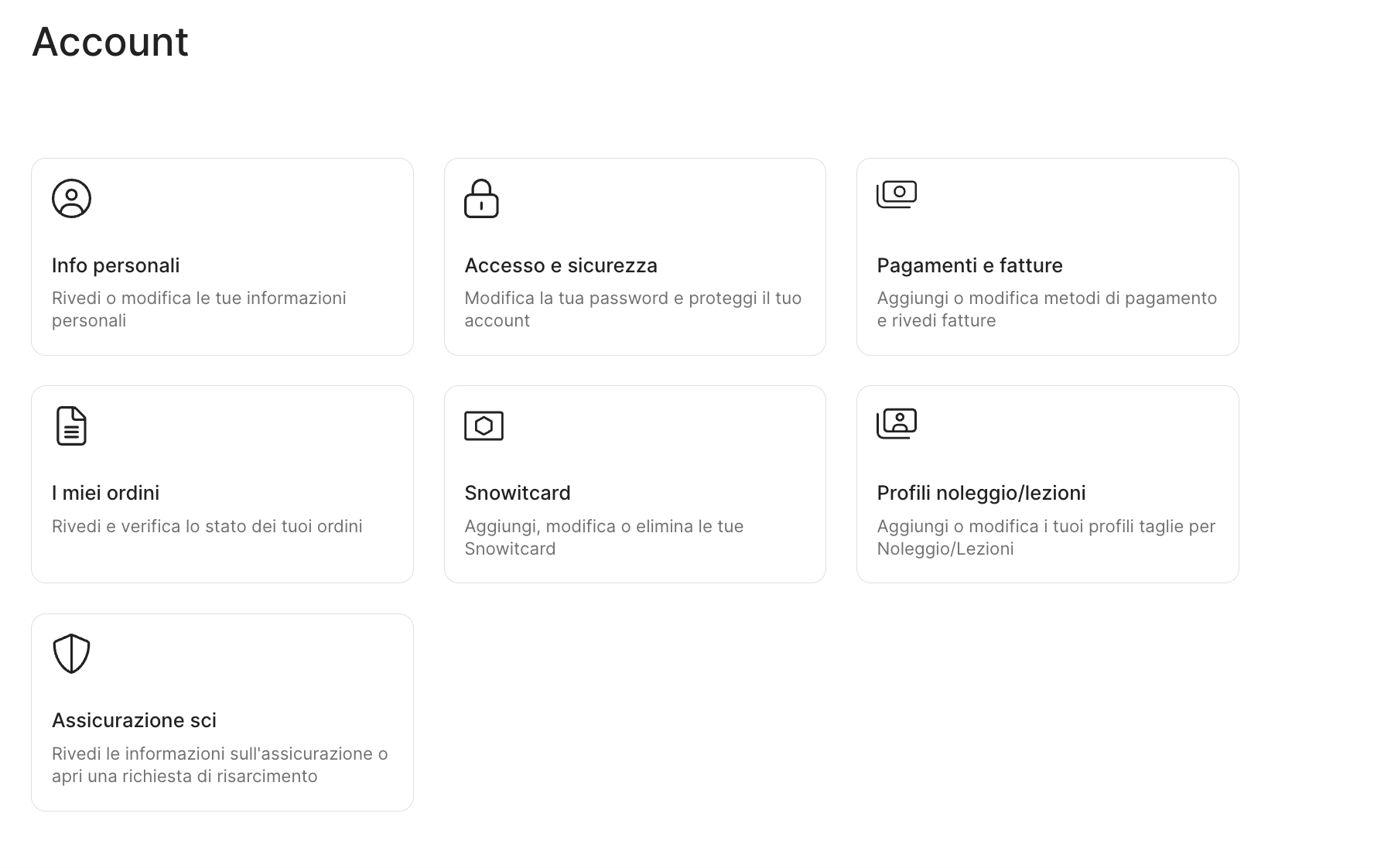Click "apri una richiesta di risarcimento" description
This screenshot has height=868, width=1374.
coord(184,776)
